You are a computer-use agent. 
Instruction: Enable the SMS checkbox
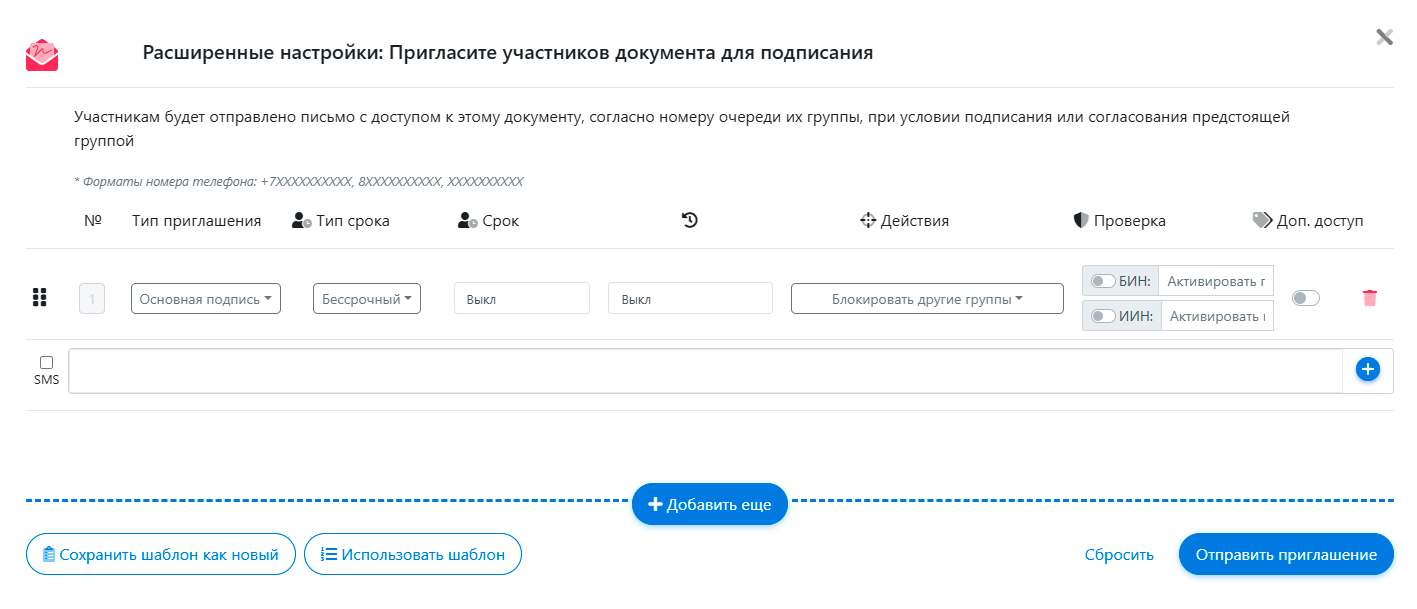pyautogui.click(x=46, y=363)
